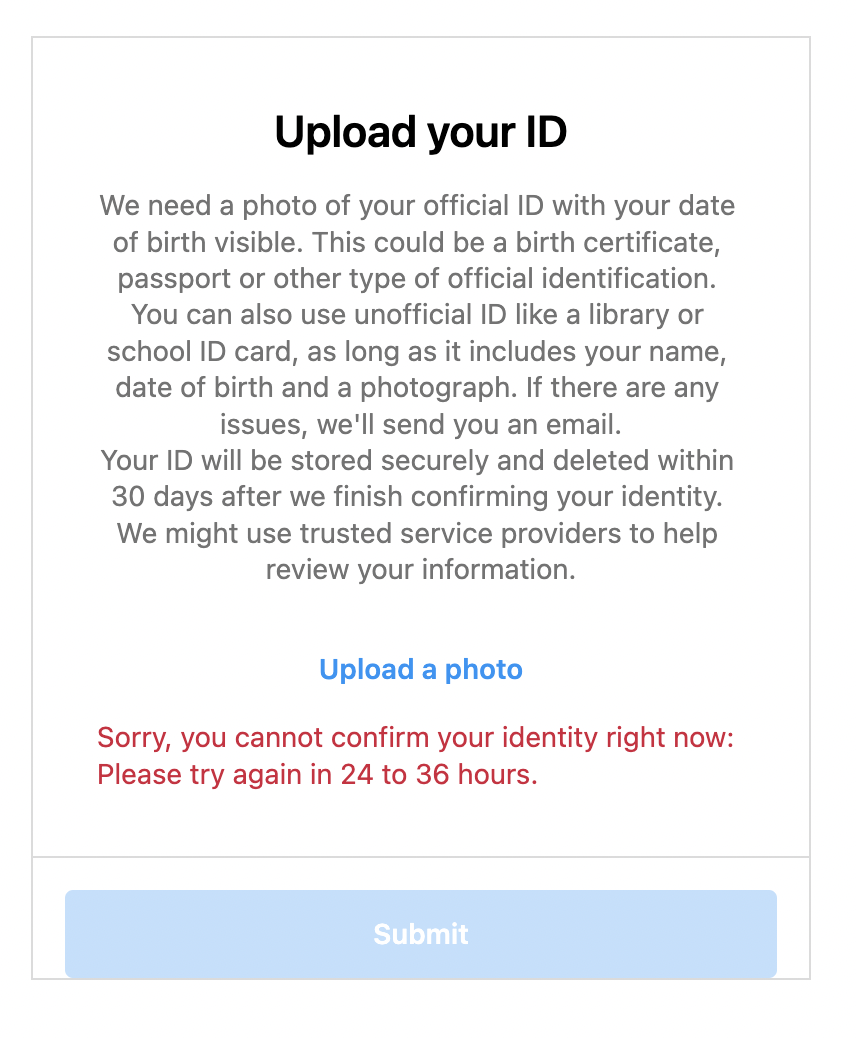This screenshot has height=1038, width=856.
Task: Click the 'school ID card' text line
Action: click(x=417, y=352)
